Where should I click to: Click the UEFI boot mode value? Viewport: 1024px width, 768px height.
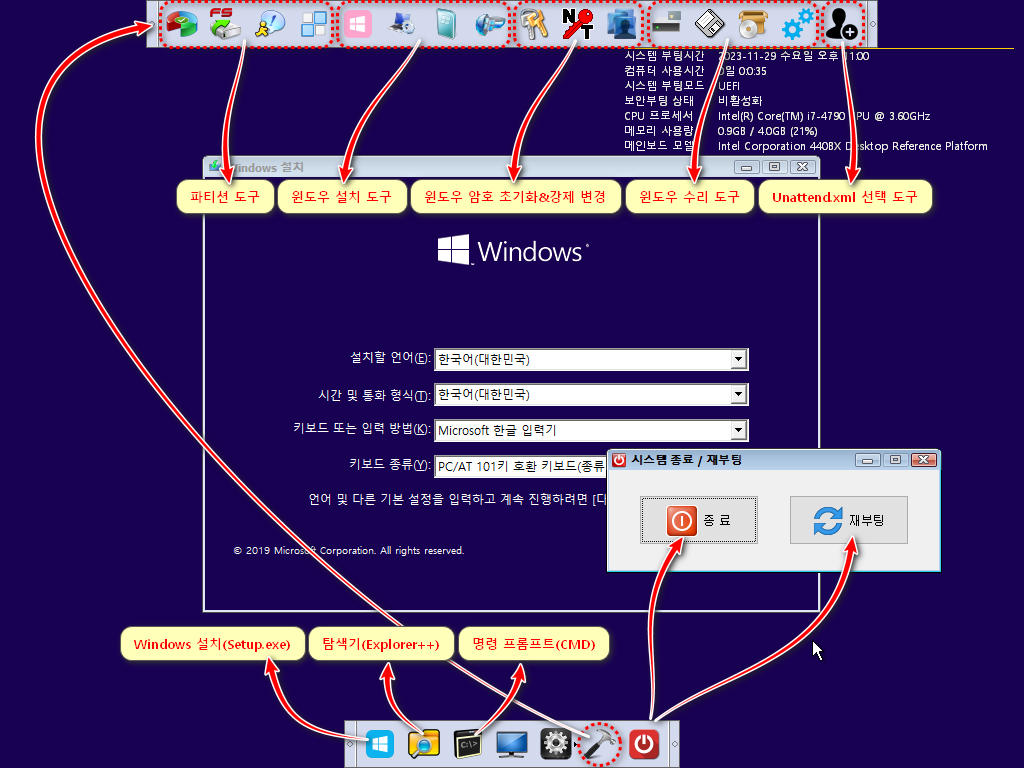(729, 86)
